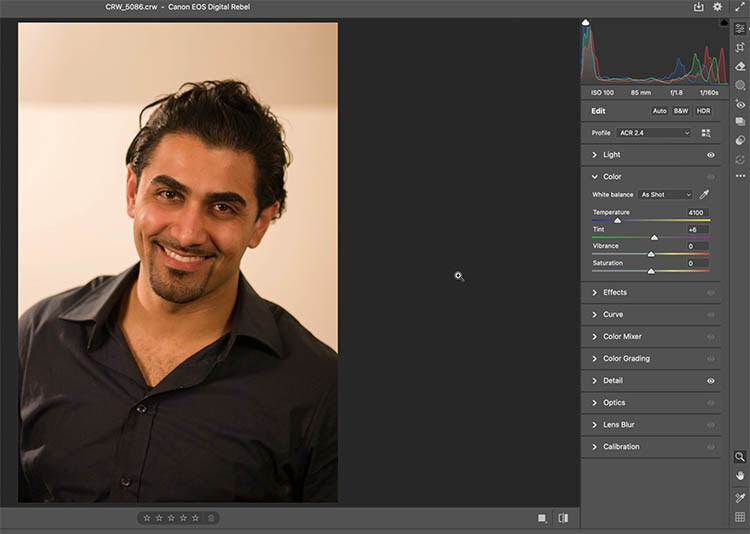
Task: Open the White balance As Shot dropdown
Action: click(665, 194)
